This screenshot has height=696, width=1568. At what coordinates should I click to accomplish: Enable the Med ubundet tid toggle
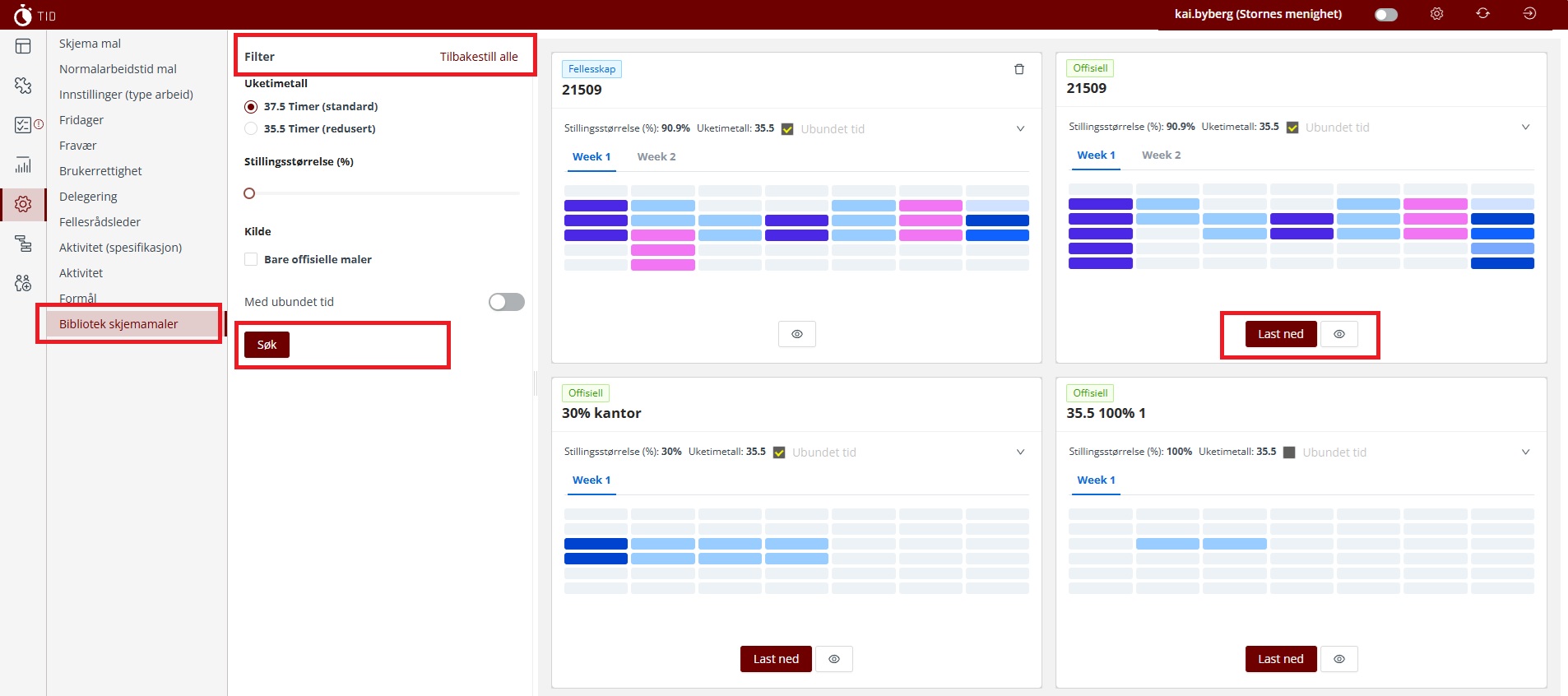coord(507,302)
